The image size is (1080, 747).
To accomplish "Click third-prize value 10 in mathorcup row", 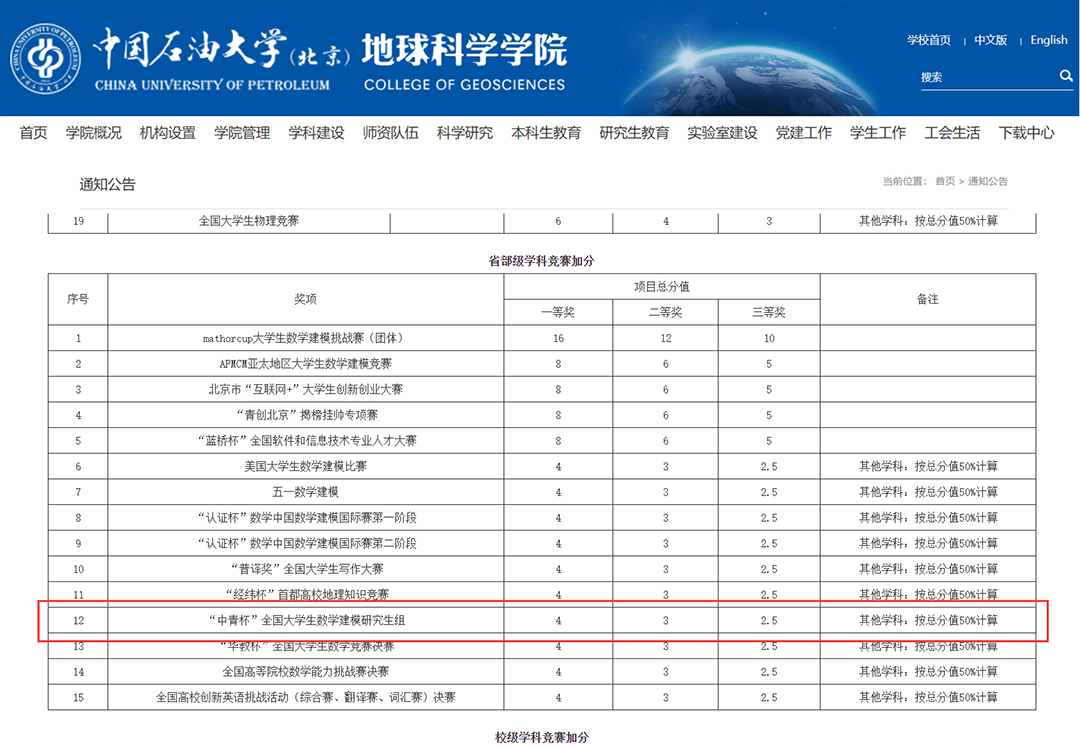I will point(769,338).
